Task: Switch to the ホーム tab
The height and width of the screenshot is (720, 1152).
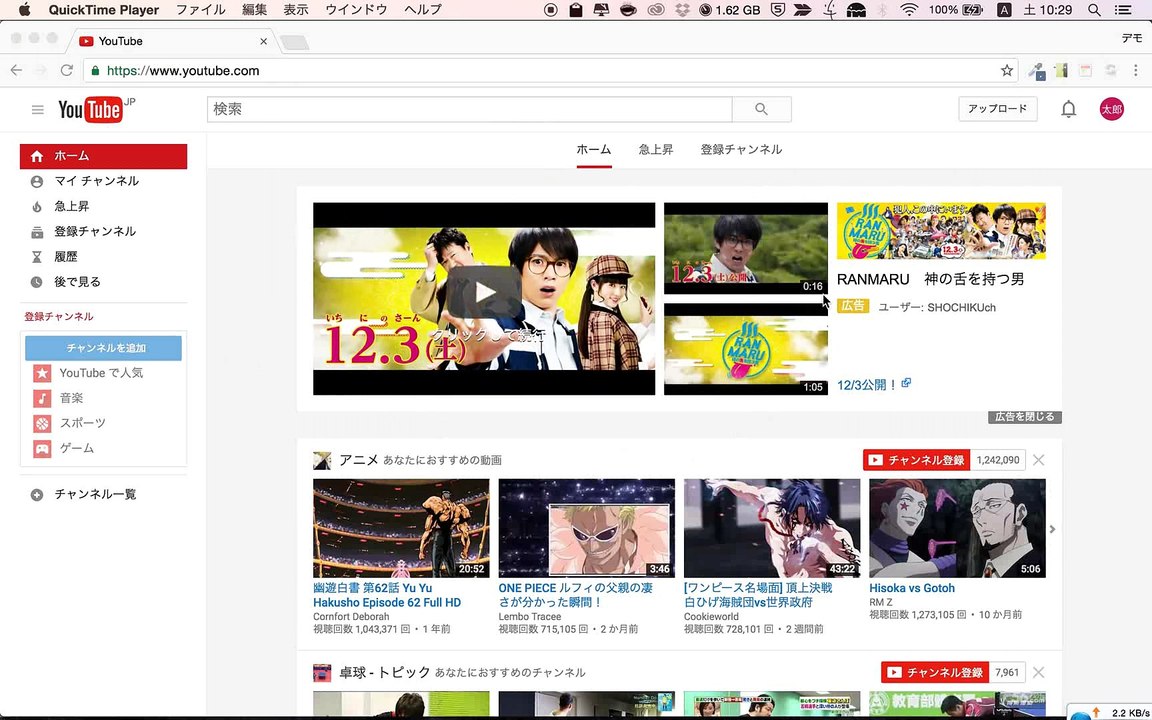Action: click(594, 150)
